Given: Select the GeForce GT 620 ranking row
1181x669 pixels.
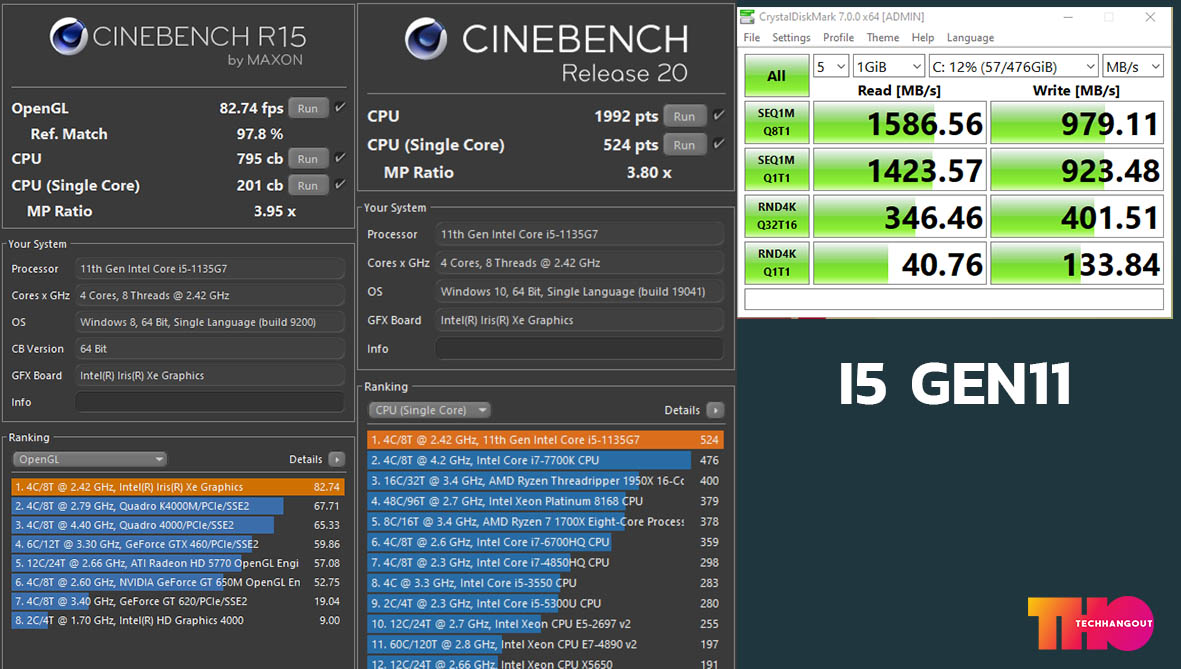Looking at the screenshot, I should tap(178, 601).
